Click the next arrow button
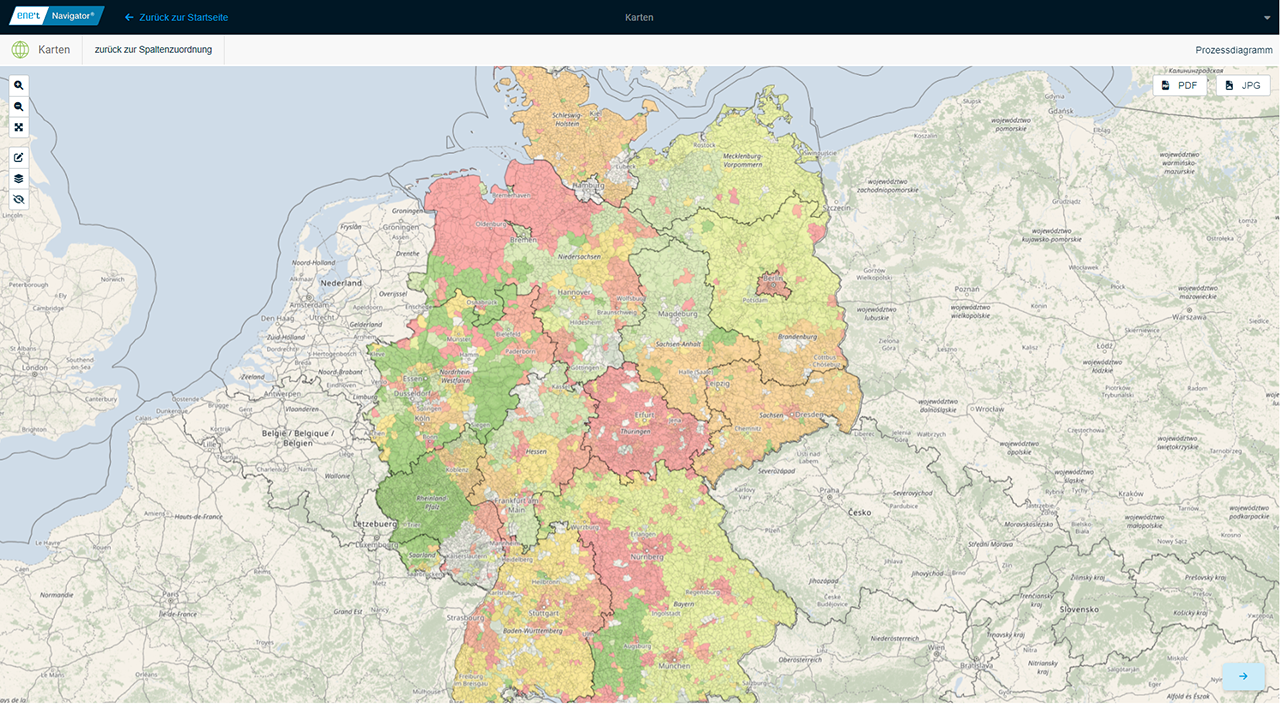The width and height of the screenshot is (1280, 705). (1243, 677)
